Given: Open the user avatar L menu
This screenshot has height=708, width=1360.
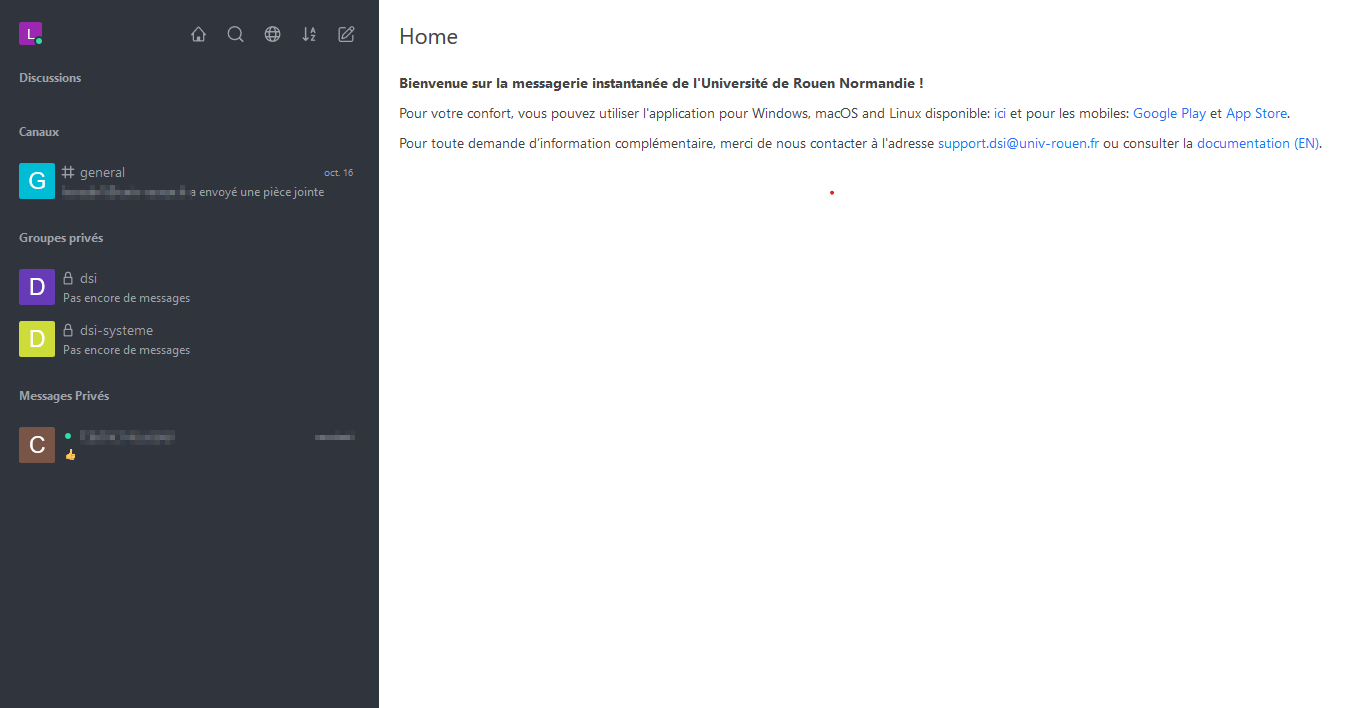Looking at the screenshot, I should pos(30,34).
